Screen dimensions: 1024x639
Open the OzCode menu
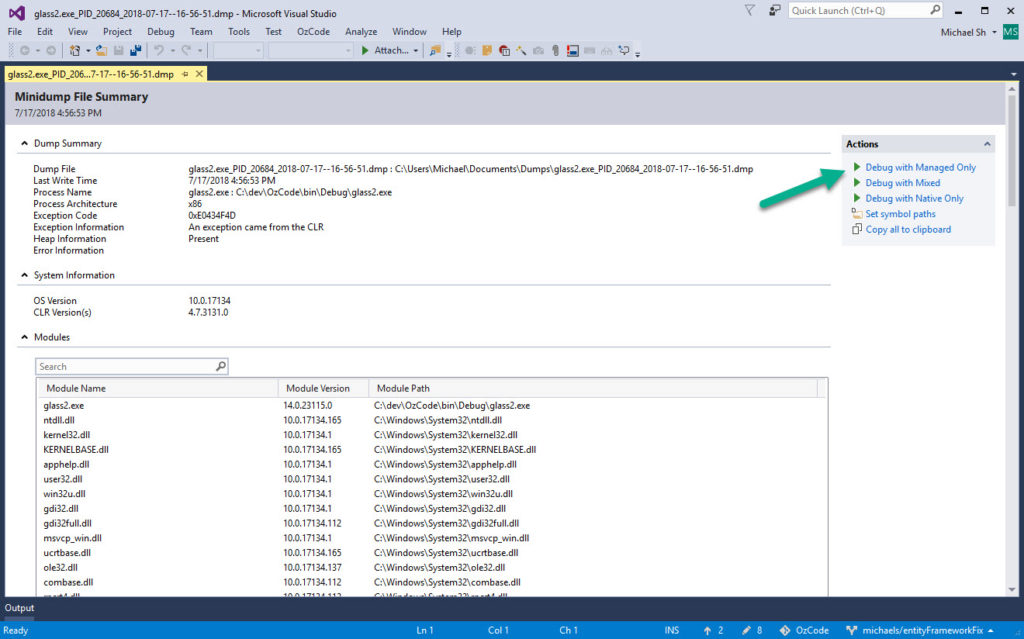coord(313,31)
